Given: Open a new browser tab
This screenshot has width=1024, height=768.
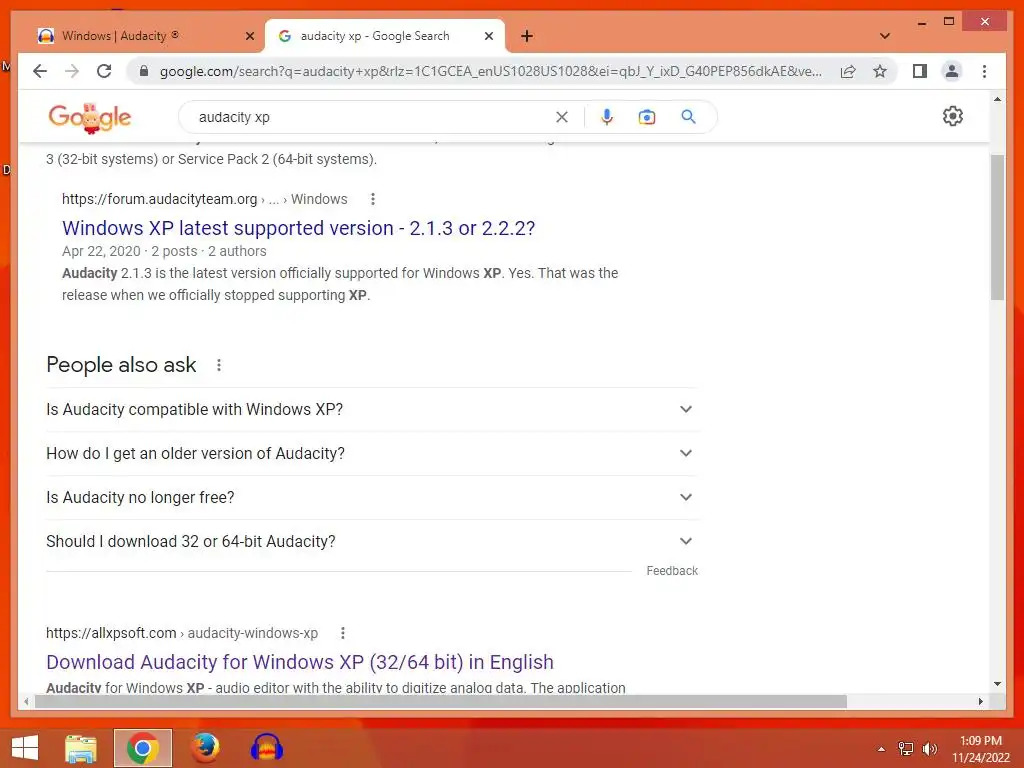Looking at the screenshot, I should point(527,36).
